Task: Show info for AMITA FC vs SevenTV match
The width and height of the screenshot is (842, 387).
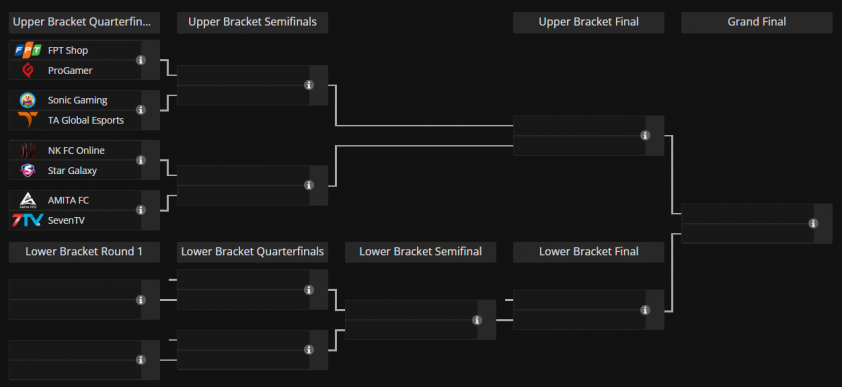Action: click(141, 210)
